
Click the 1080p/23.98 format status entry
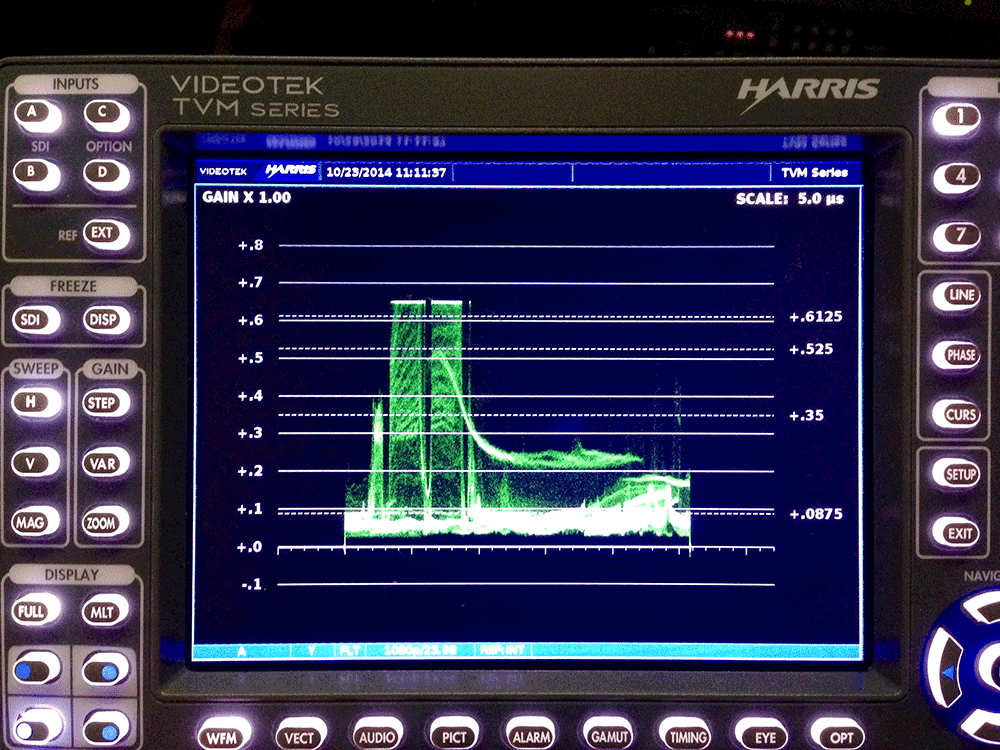tap(420, 651)
